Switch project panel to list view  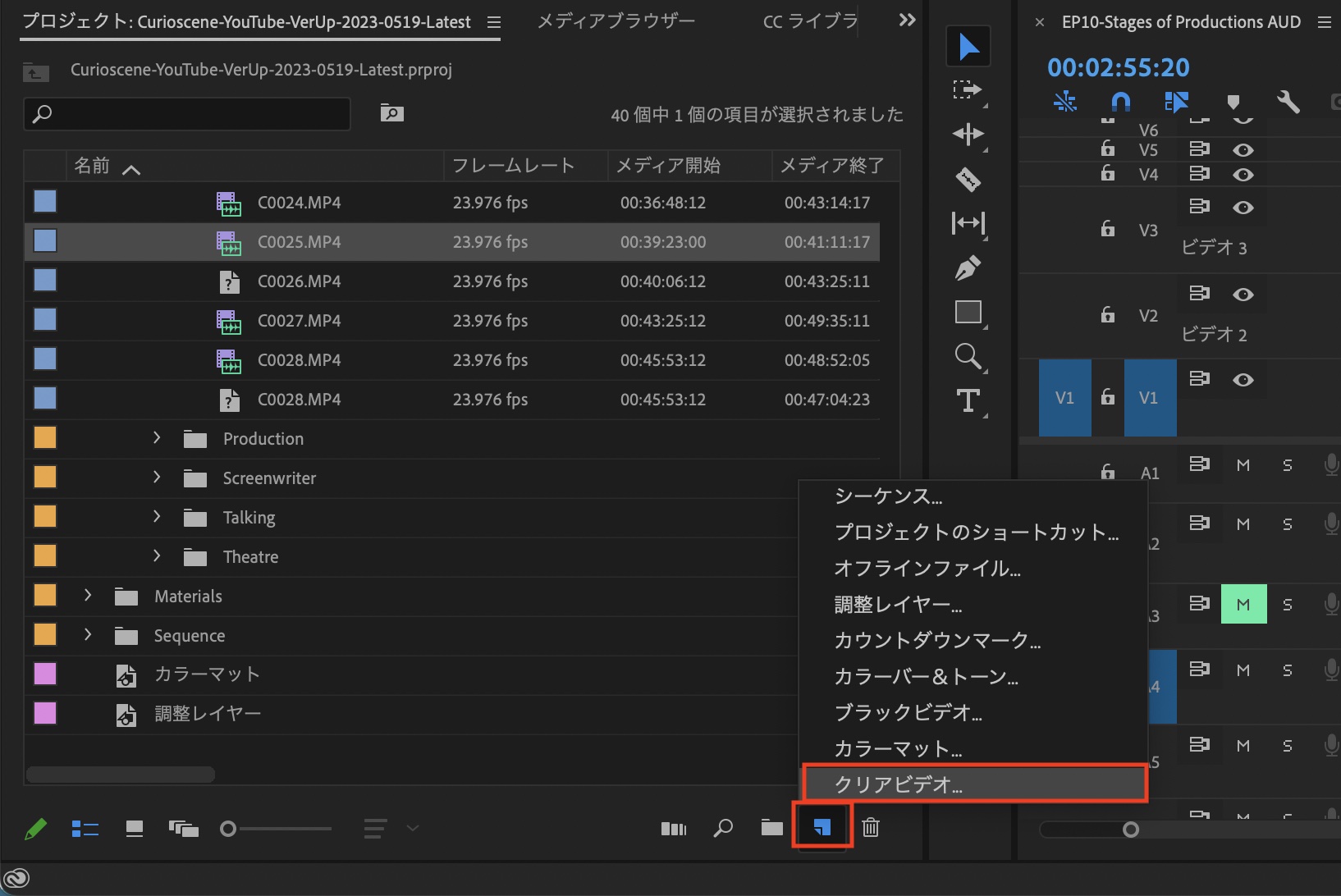click(x=85, y=829)
